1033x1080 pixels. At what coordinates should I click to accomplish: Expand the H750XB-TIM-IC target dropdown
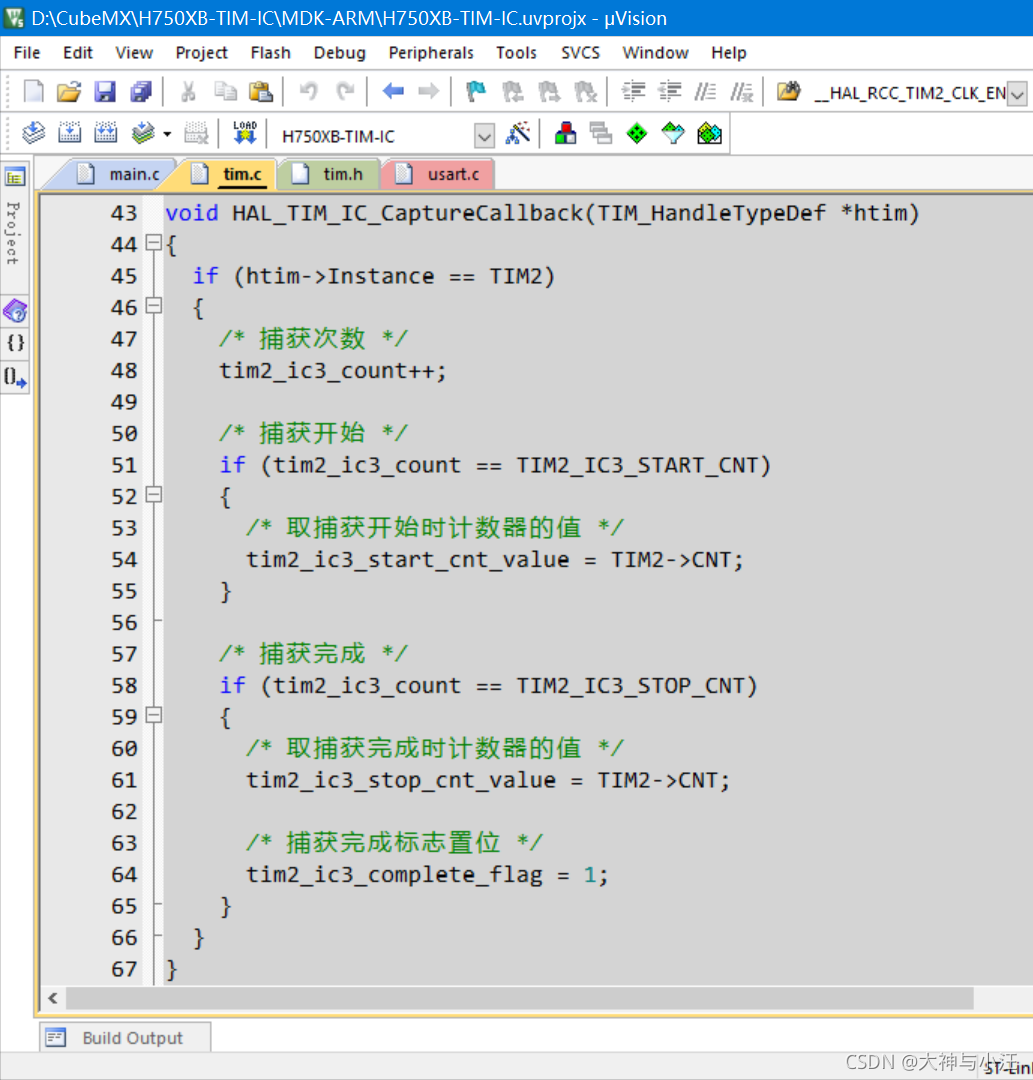(x=484, y=136)
